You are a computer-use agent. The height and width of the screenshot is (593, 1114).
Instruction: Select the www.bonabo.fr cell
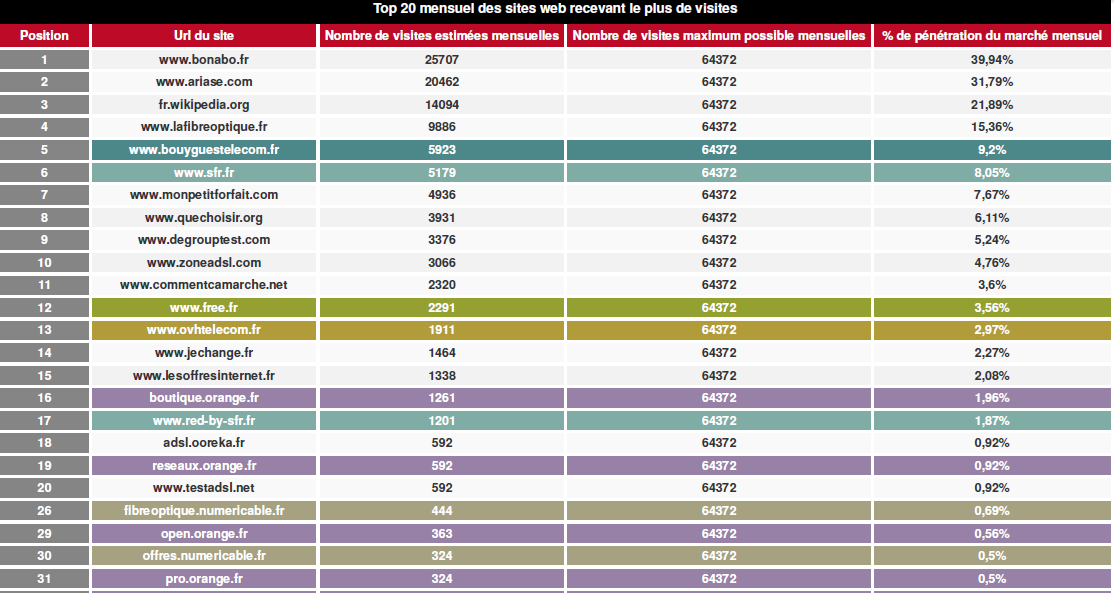pos(204,60)
